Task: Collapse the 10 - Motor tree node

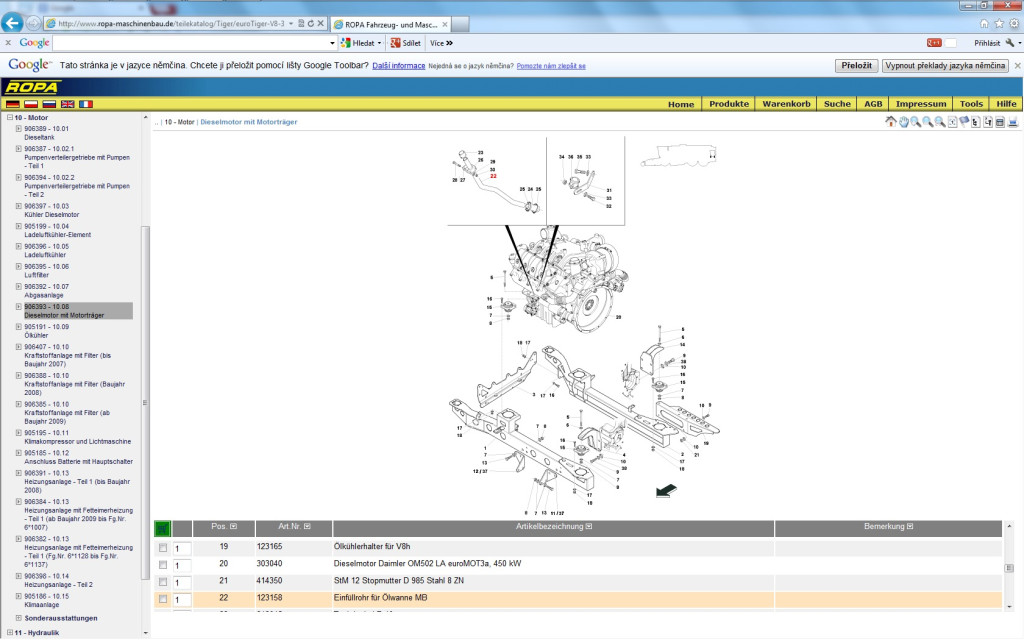Action: 10,118
